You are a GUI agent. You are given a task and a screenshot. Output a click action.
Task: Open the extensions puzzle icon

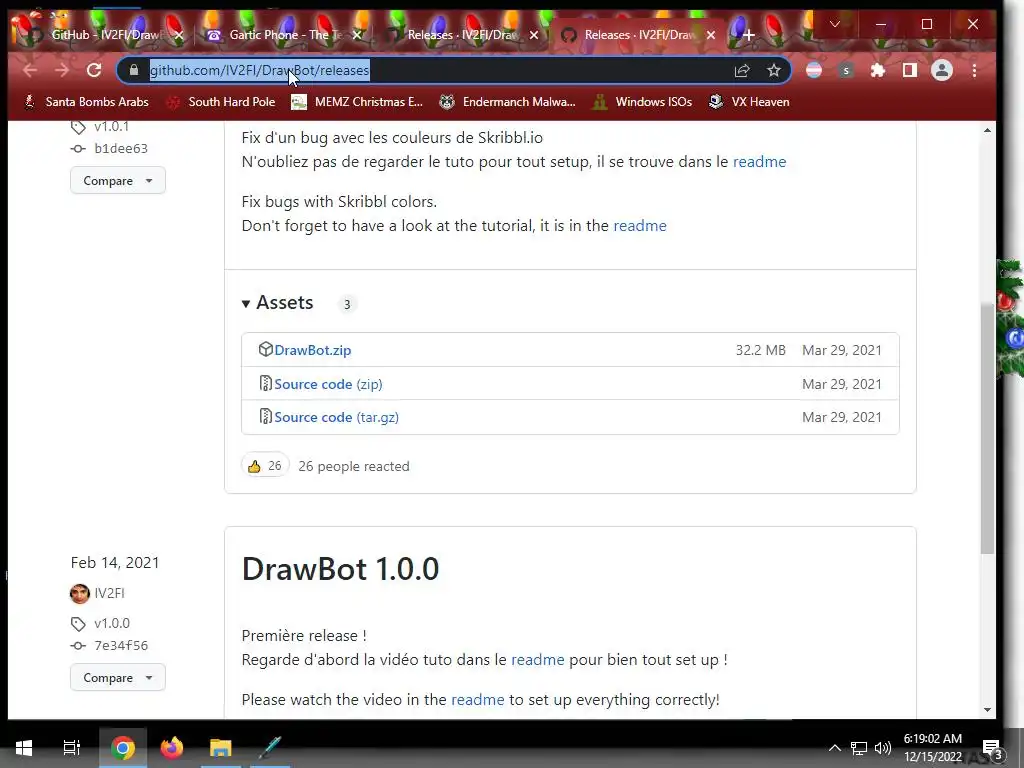click(x=878, y=70)
